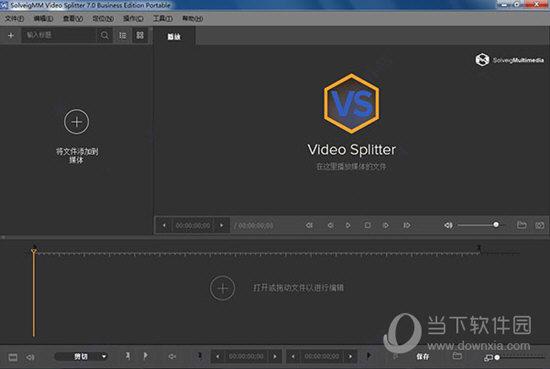Jump to next marker in player controls
Screen dimensions: 550x369
(407, 225)
